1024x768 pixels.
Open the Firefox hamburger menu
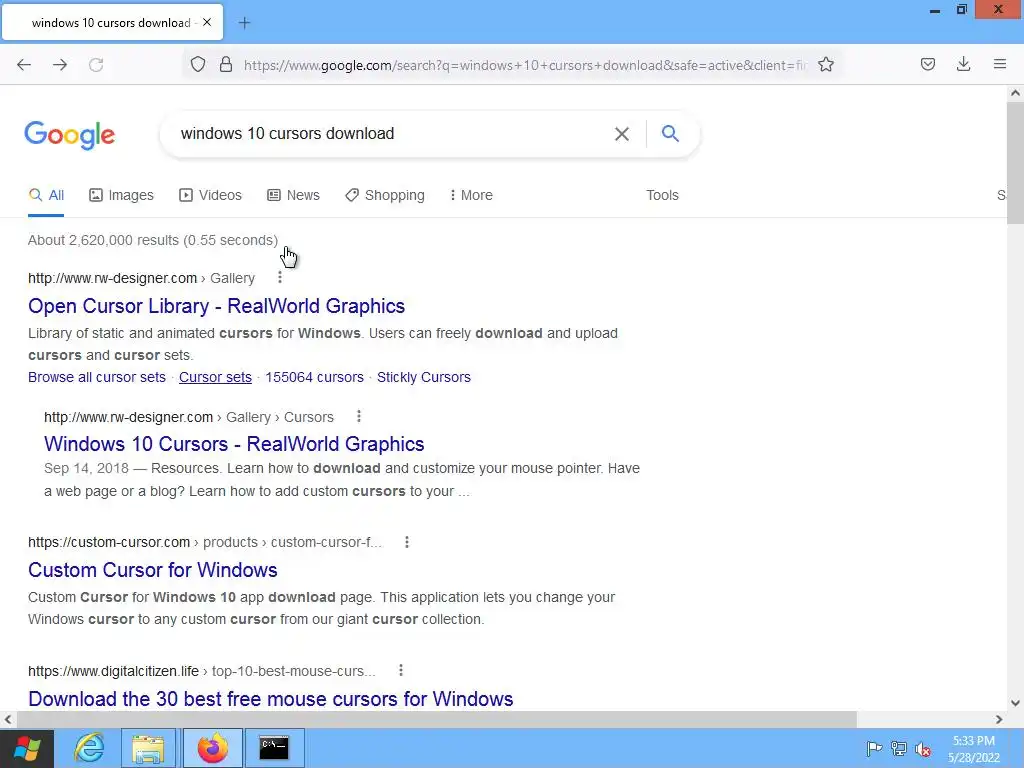pyautogui.click(x=1000, y=64)
